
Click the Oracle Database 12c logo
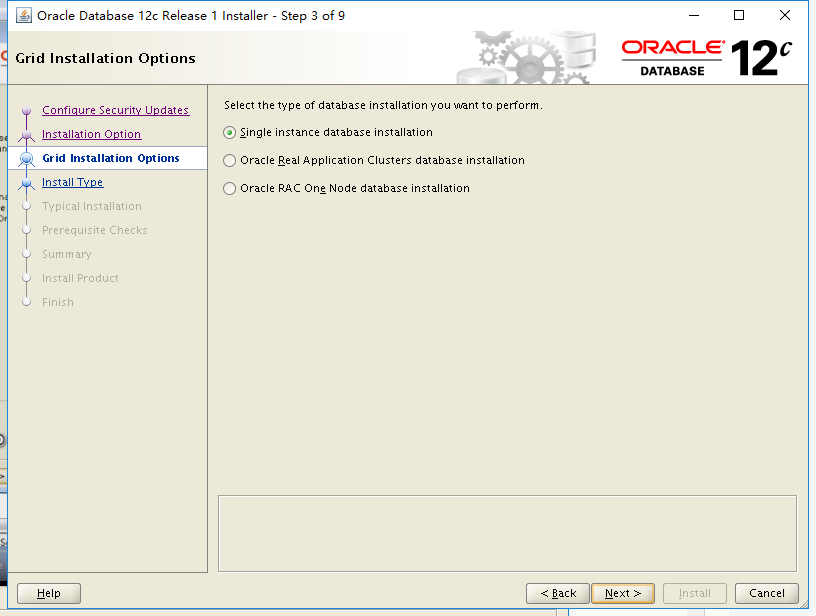coord(707,58)
